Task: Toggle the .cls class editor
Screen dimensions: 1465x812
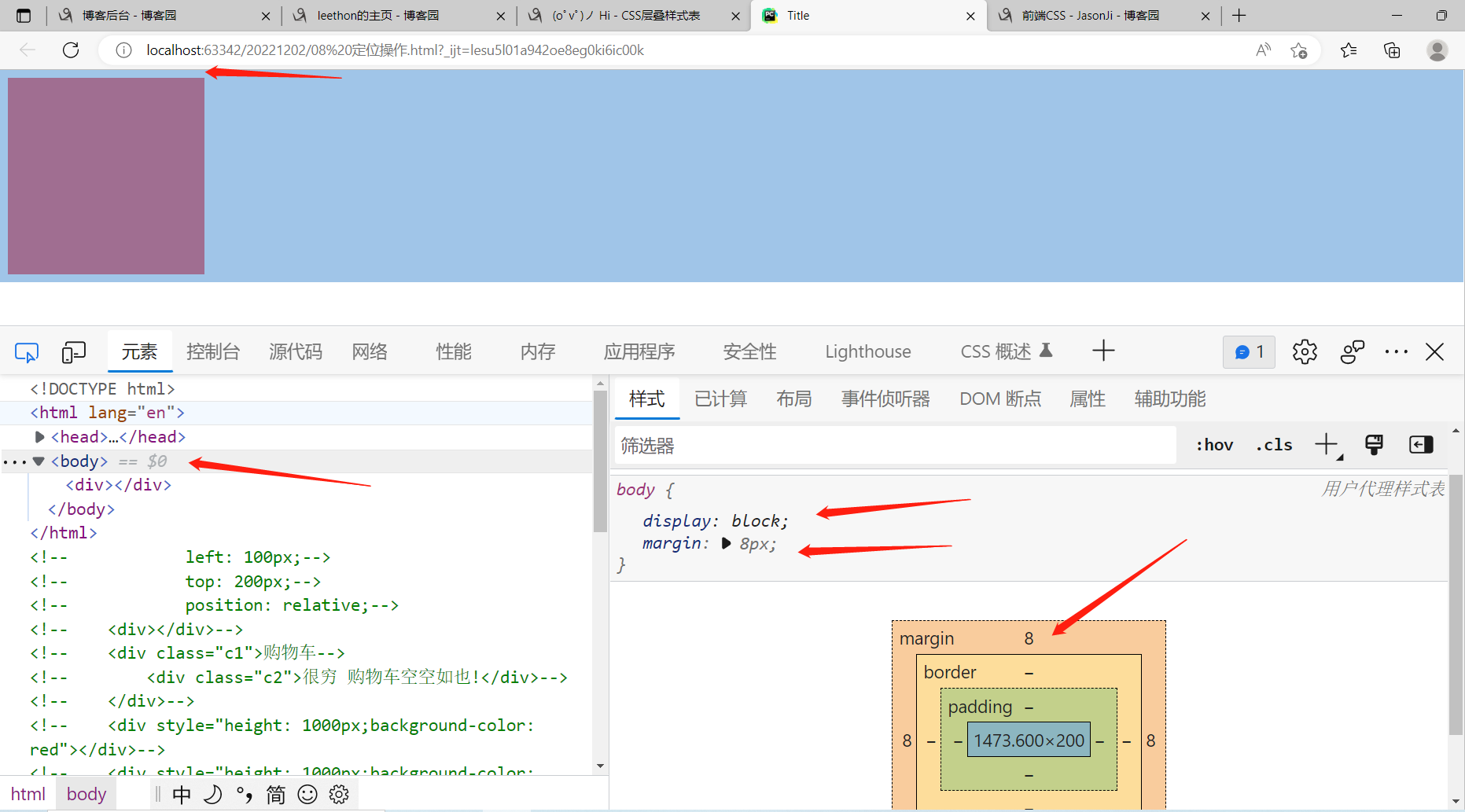Action: click(1274, 445)
